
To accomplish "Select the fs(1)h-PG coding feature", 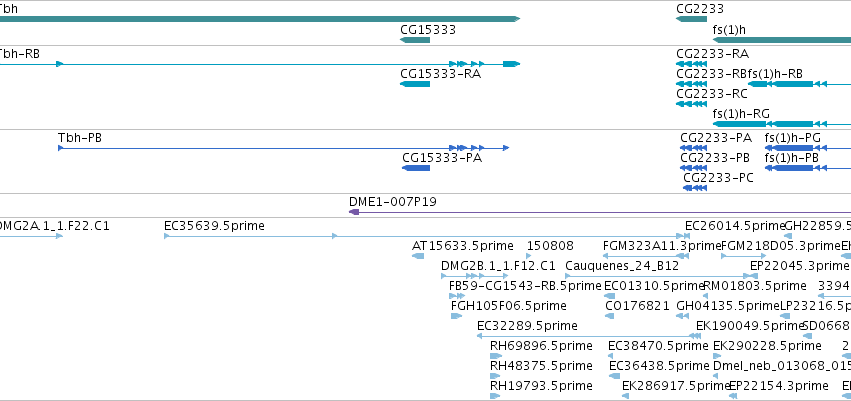I will coord(808,148).
